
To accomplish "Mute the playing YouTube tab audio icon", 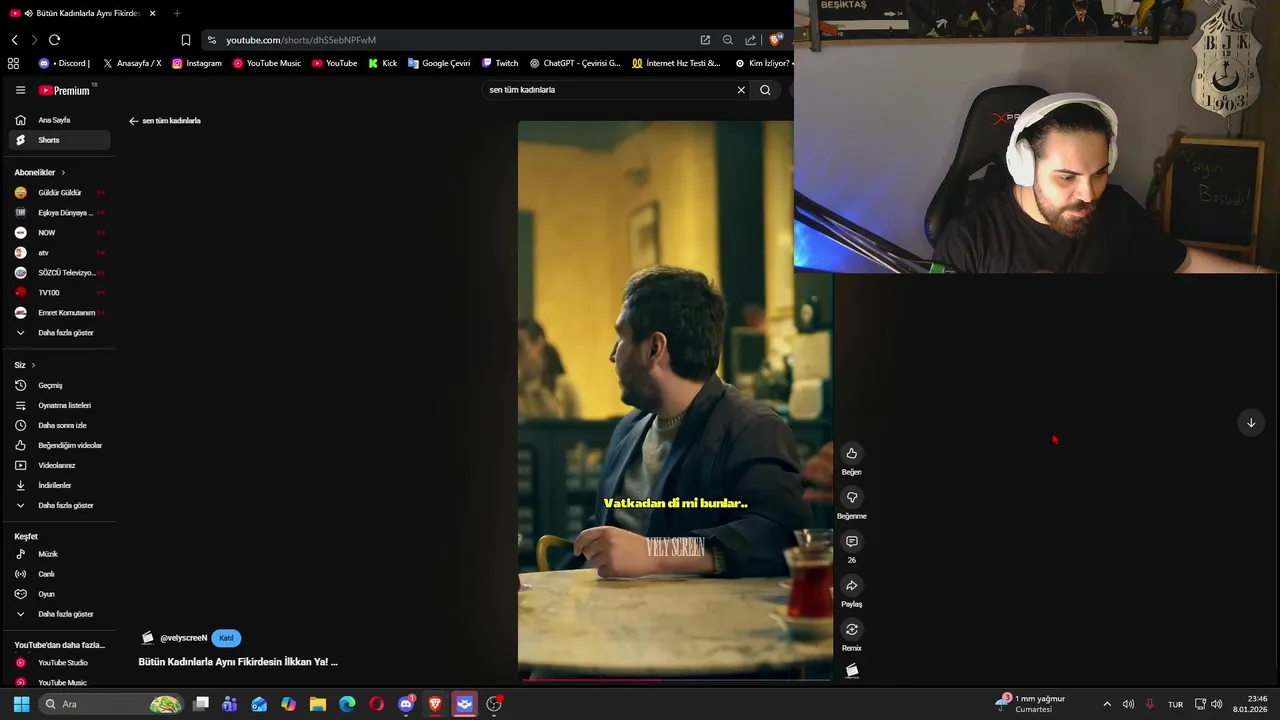I will coord(28,13).
